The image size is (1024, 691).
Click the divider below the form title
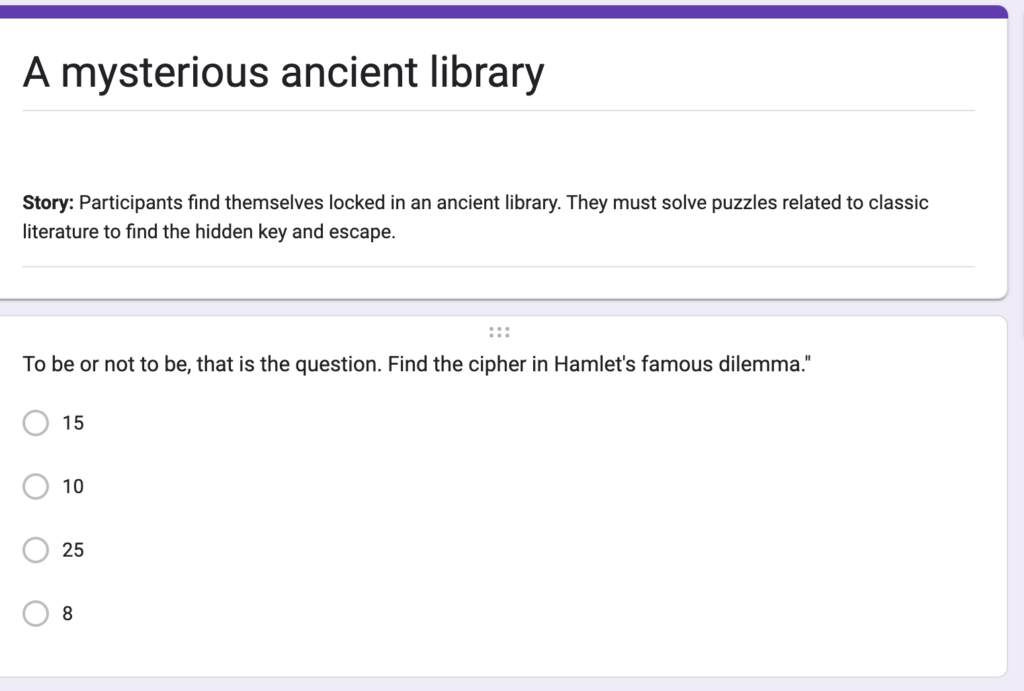pyautogui.click(x=500, y=110)
